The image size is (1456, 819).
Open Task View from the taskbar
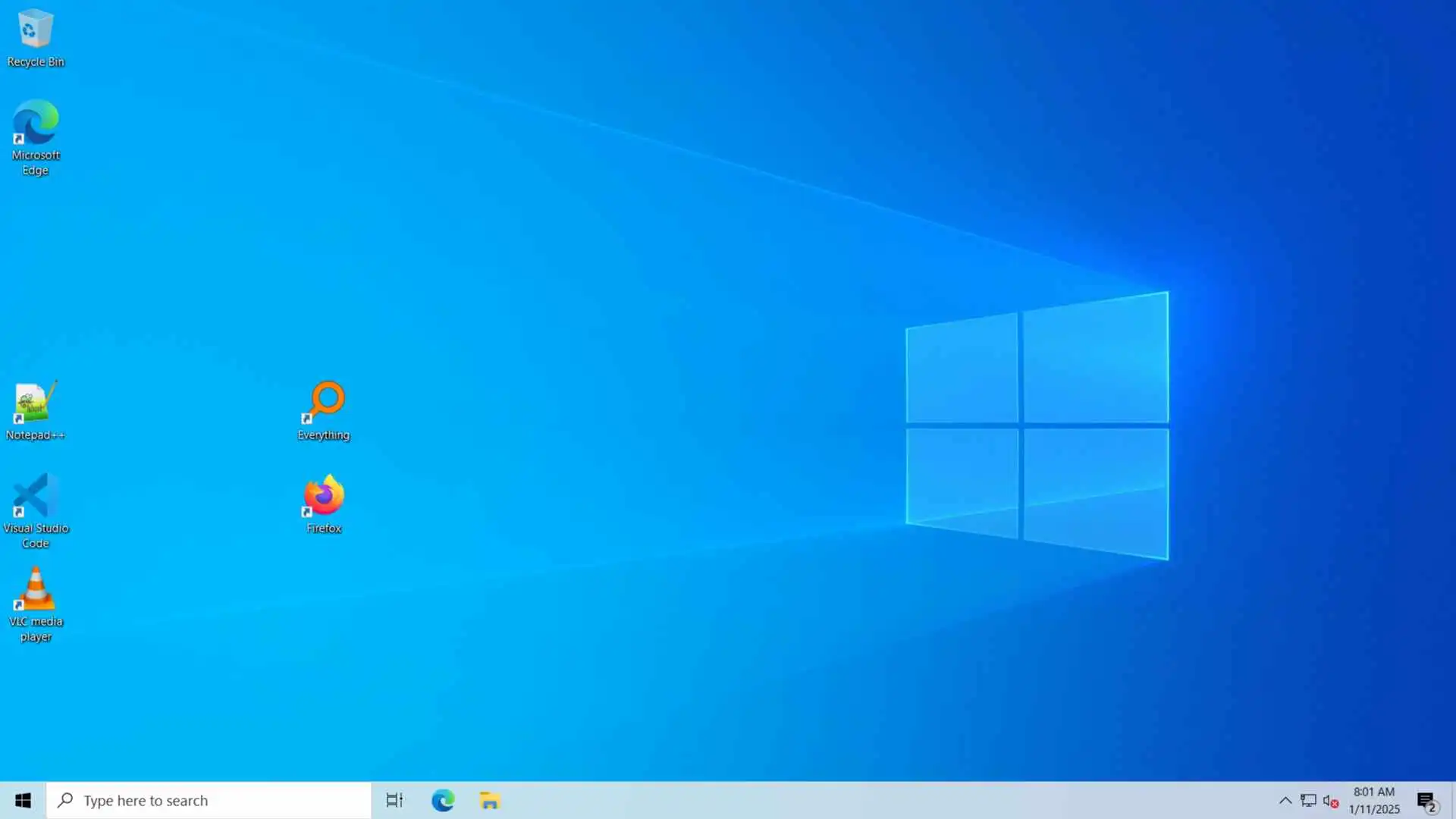(x=394, y=800)
